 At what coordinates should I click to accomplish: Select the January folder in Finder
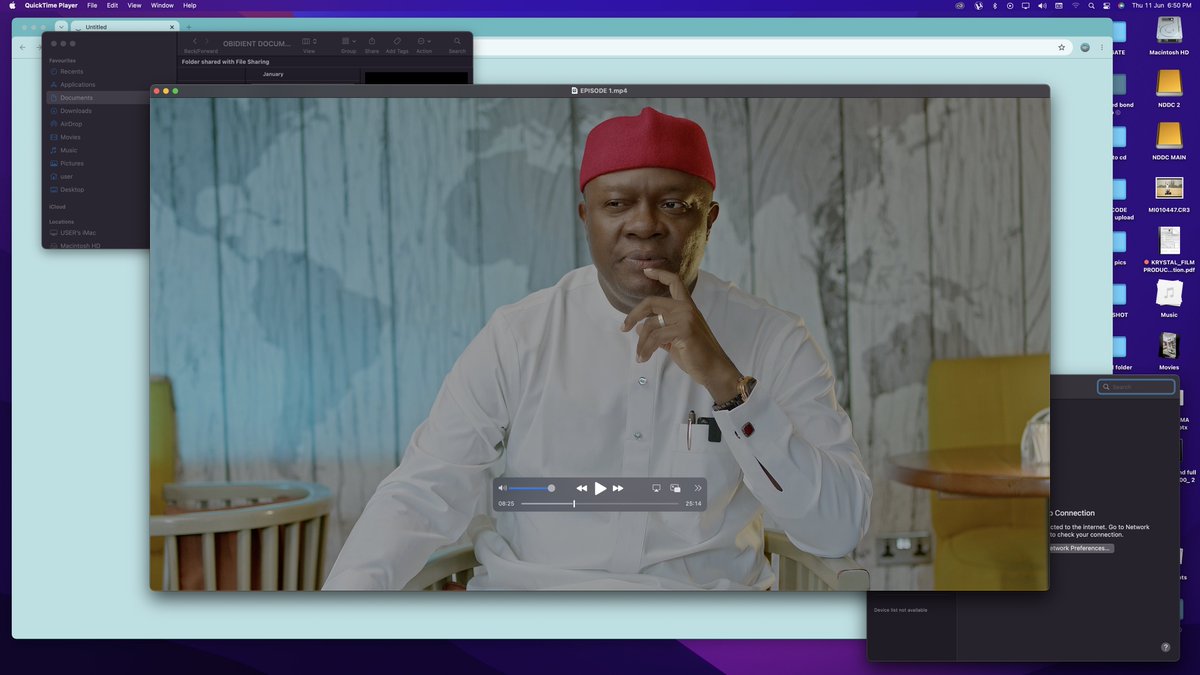click(273, 74)
